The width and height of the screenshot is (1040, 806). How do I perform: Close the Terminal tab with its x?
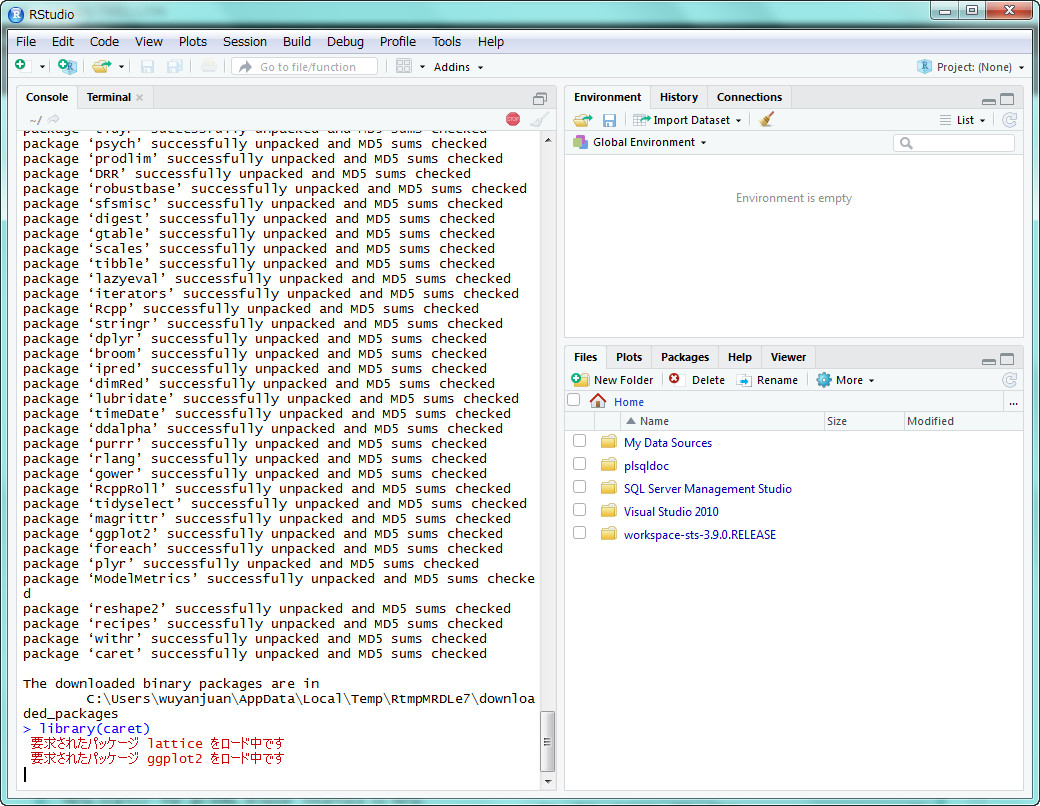click(139, 98)
